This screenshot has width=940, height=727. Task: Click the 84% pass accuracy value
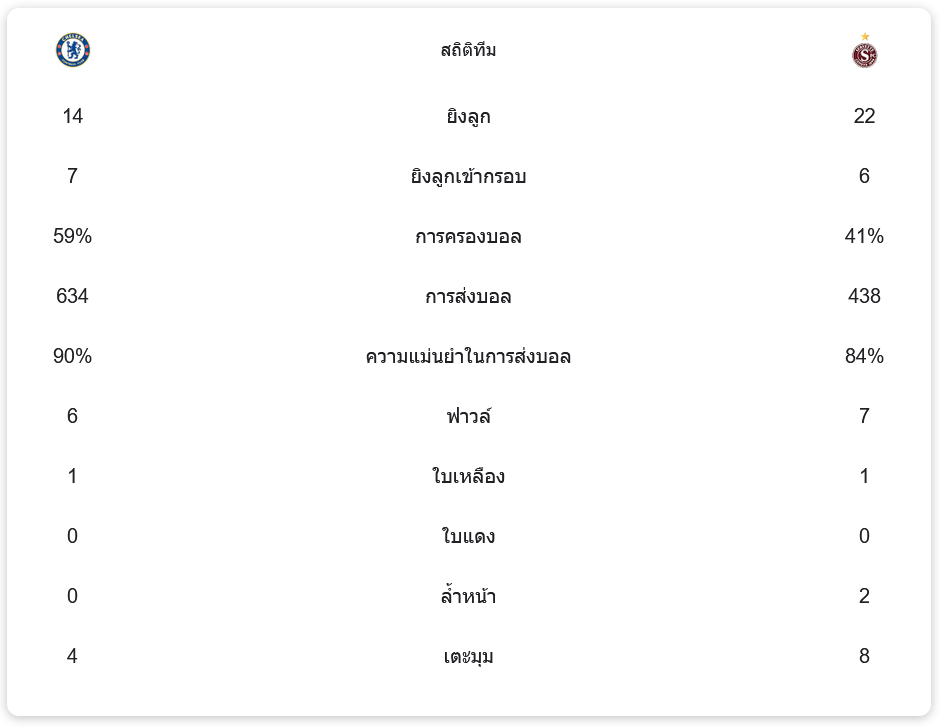coord(864,356)
